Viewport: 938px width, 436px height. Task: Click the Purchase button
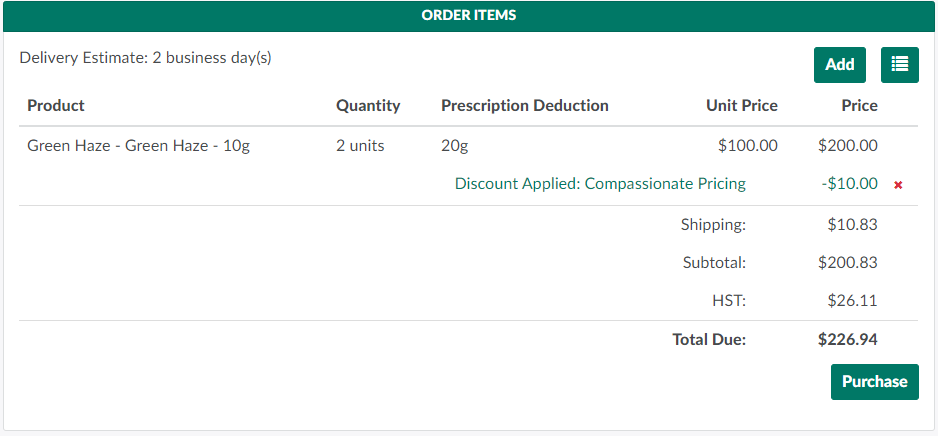(874, 382)
